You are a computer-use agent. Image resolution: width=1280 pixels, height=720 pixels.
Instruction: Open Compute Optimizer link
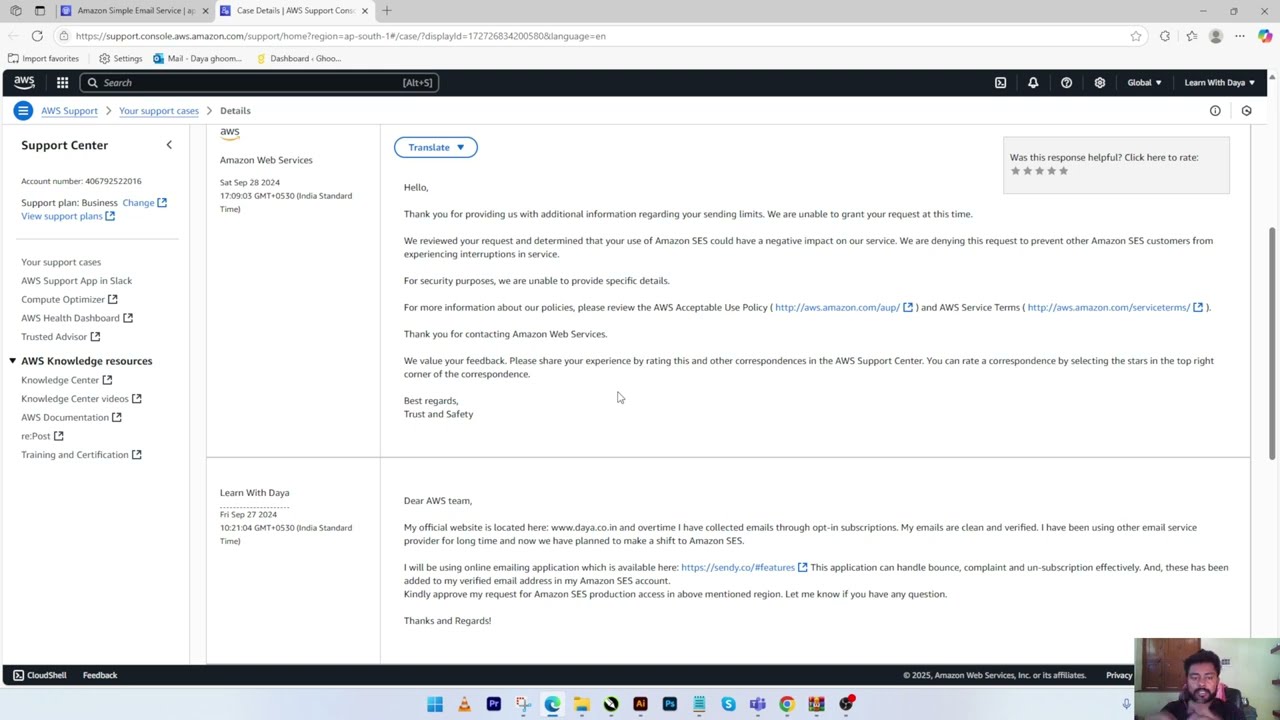69,299
